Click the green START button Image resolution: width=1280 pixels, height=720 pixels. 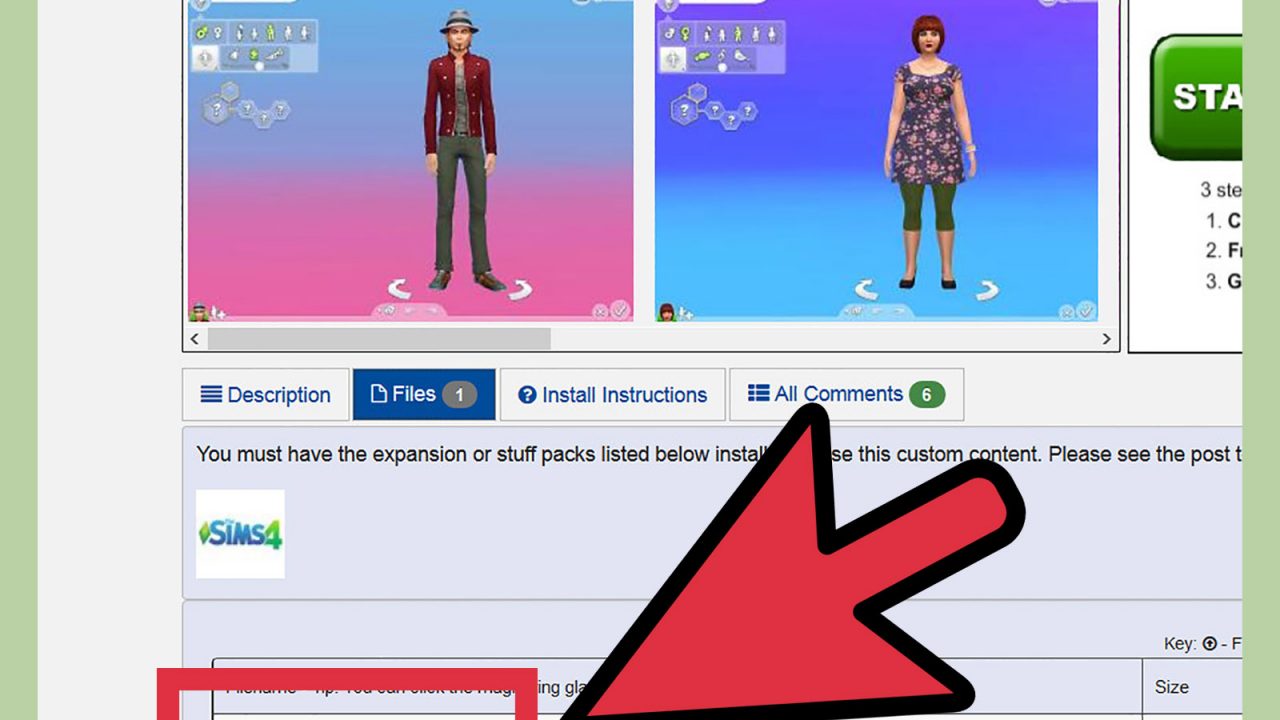(x=1196, y=97)
